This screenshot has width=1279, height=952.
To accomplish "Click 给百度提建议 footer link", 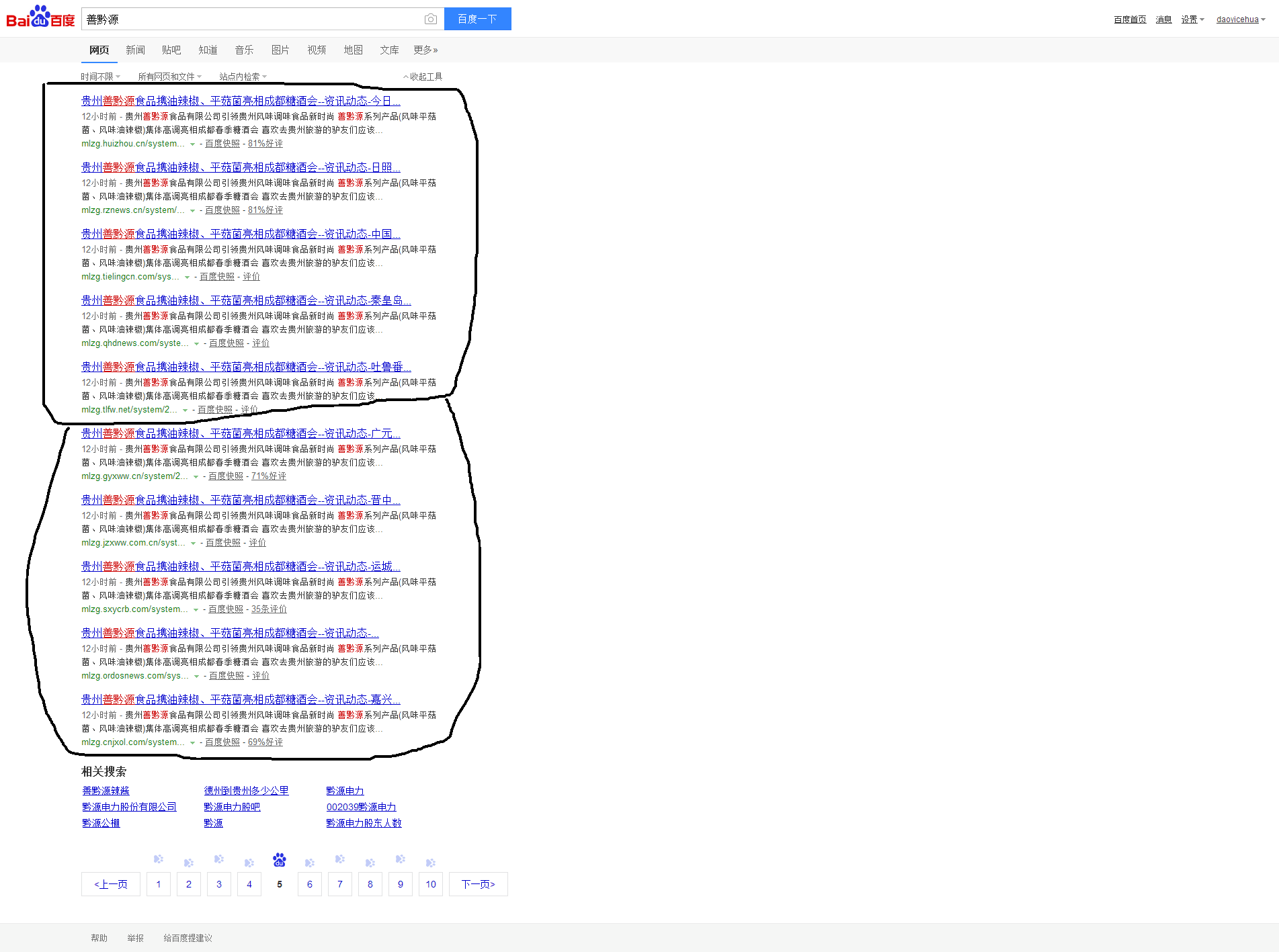I will pyautogui.click(x=188, y=938).
